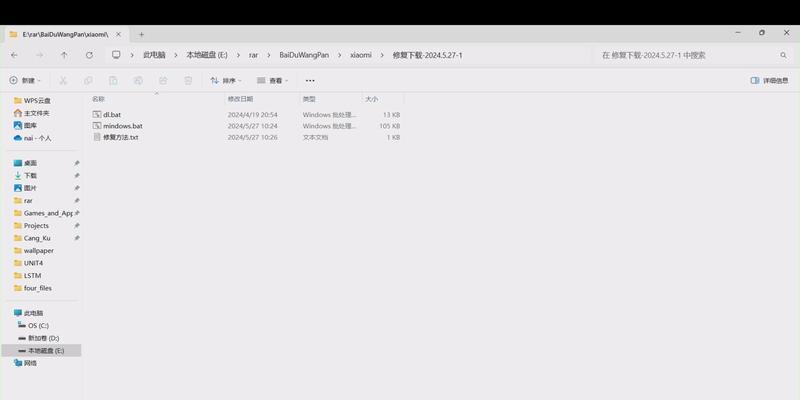
Task: Select 本地磁盘 (E:) in sidebar
Action: pyautogui.click(x=41, y=351)
